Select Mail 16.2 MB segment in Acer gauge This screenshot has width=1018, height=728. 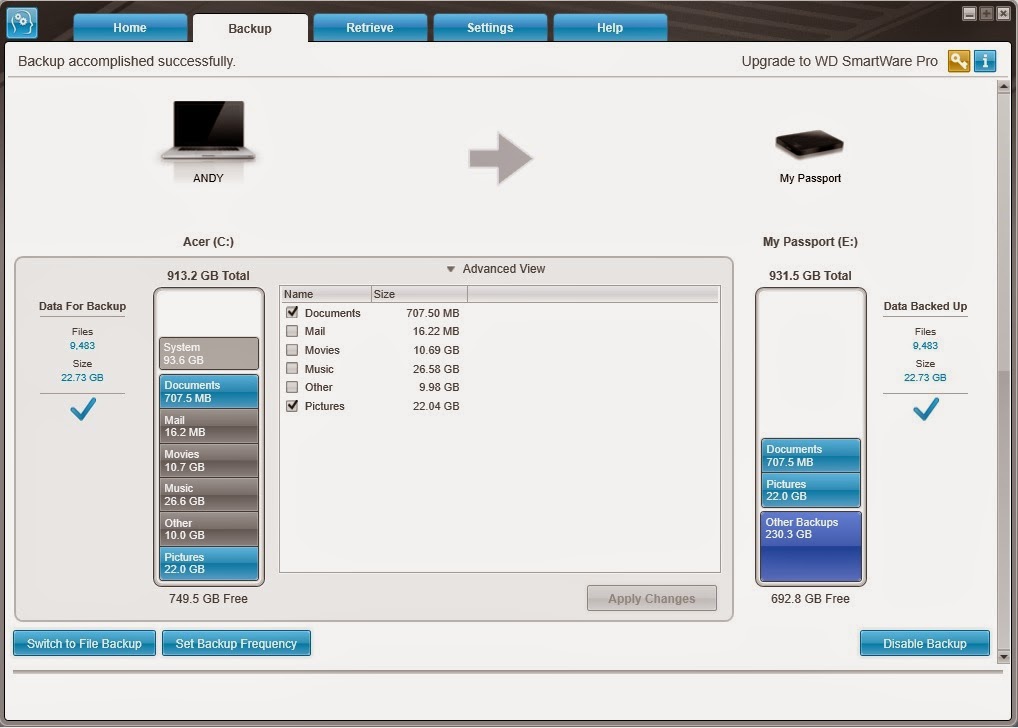click(208, 425)
